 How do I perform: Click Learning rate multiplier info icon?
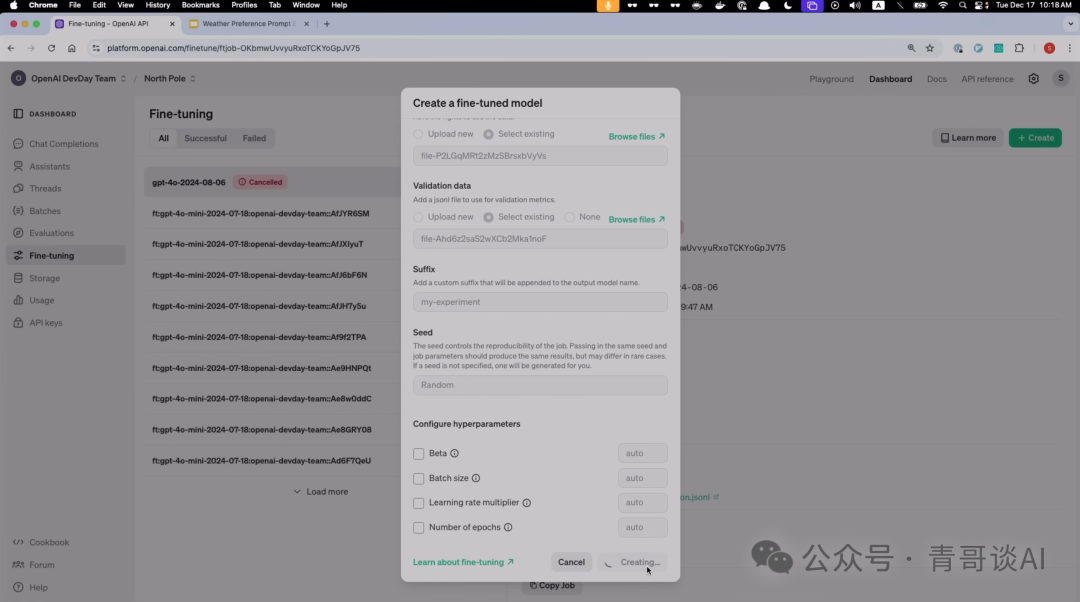coord(527,503)
